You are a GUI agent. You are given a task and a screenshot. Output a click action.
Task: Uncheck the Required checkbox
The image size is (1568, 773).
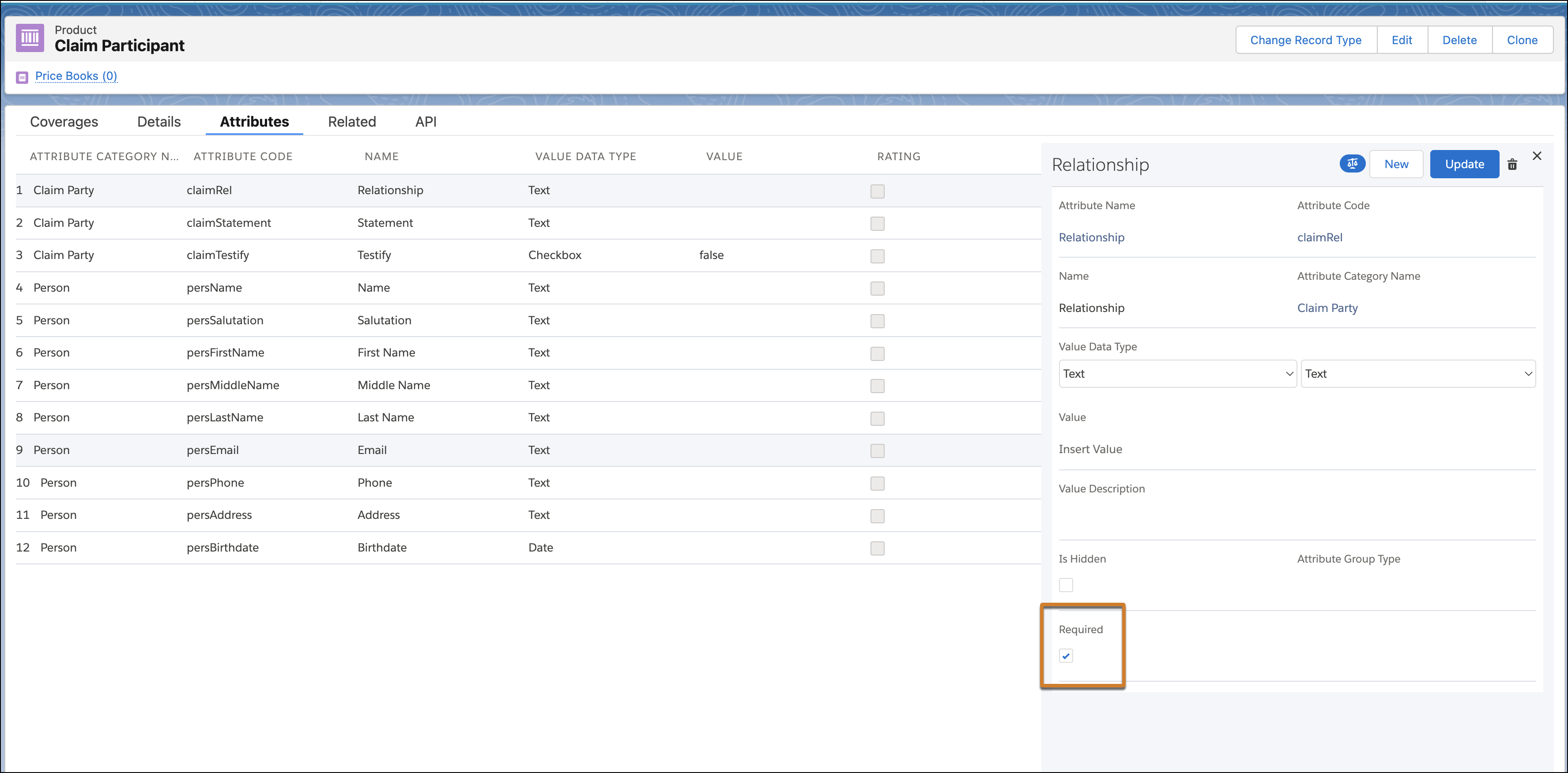1066,656
